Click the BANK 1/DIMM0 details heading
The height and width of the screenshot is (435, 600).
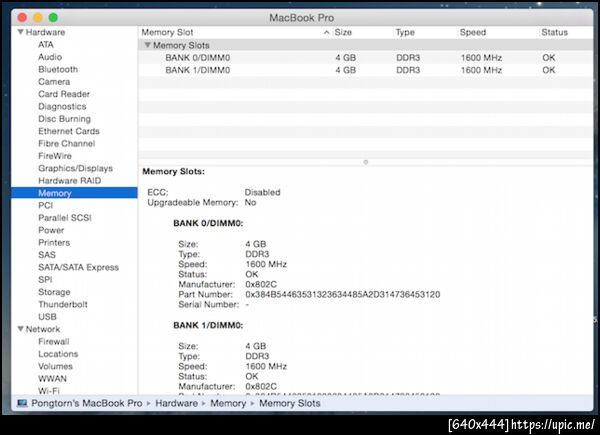click(208, 325)
